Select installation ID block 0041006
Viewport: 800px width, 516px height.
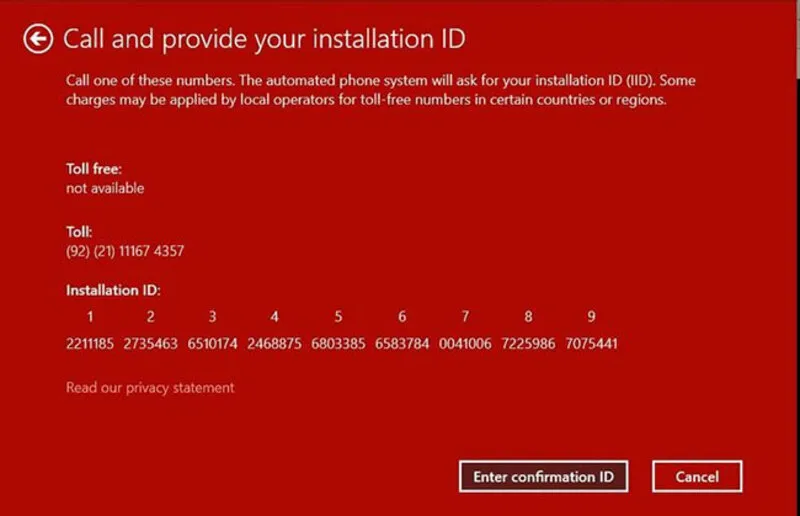coord(465,343)
